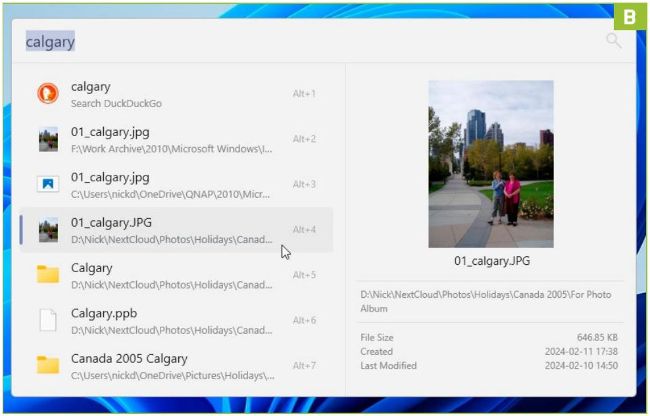Click the Alt+2 shortcut label
Screen dimensions: 650x416
click(304, 139)
